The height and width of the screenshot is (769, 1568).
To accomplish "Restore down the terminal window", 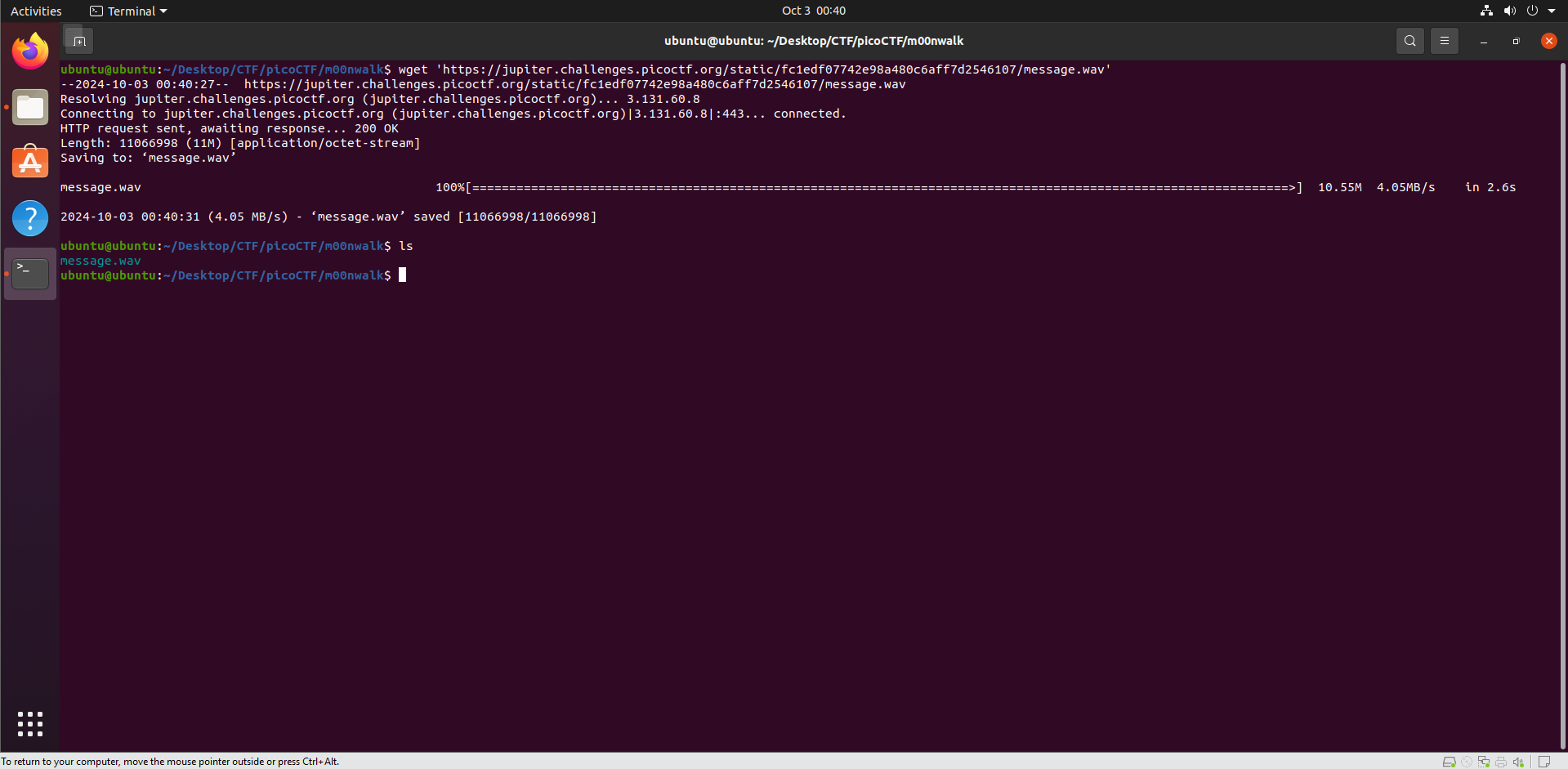I will coord(1516,41).
